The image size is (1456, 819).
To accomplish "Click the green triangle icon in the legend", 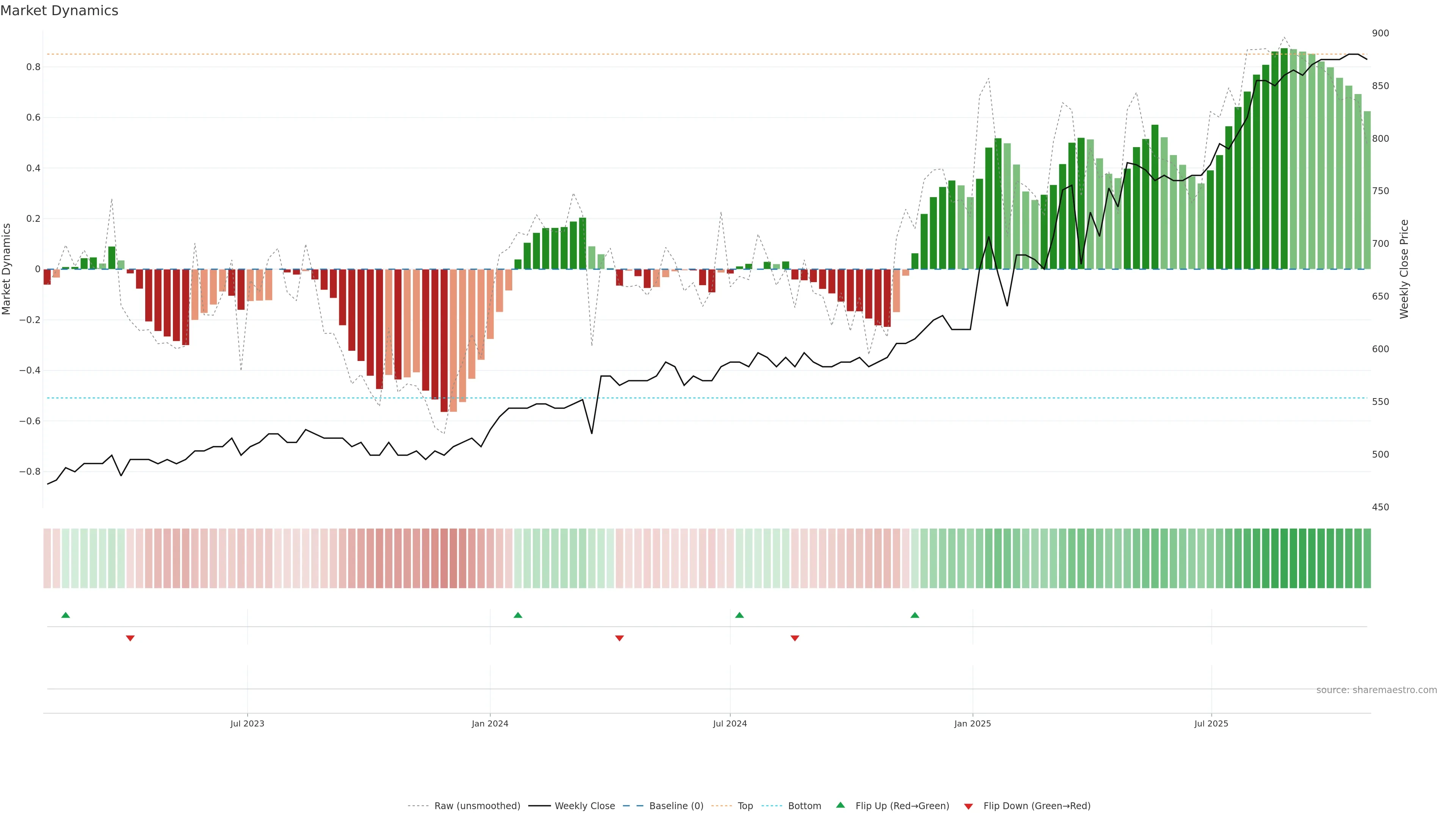I will coord(841,805).
